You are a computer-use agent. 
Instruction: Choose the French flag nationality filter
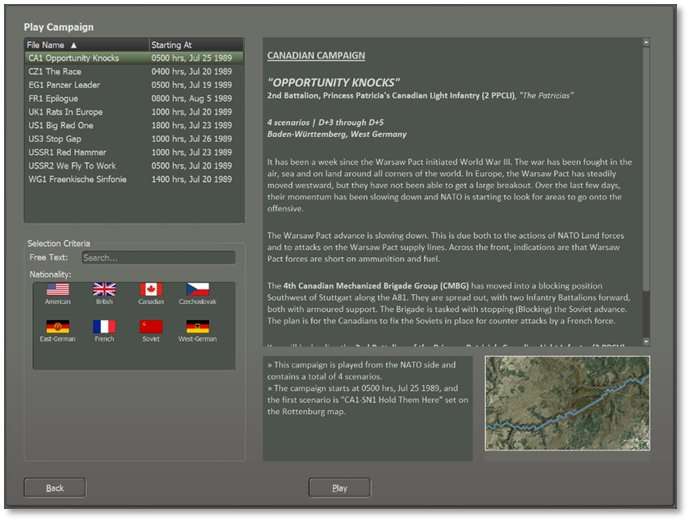tap(104, 327)
